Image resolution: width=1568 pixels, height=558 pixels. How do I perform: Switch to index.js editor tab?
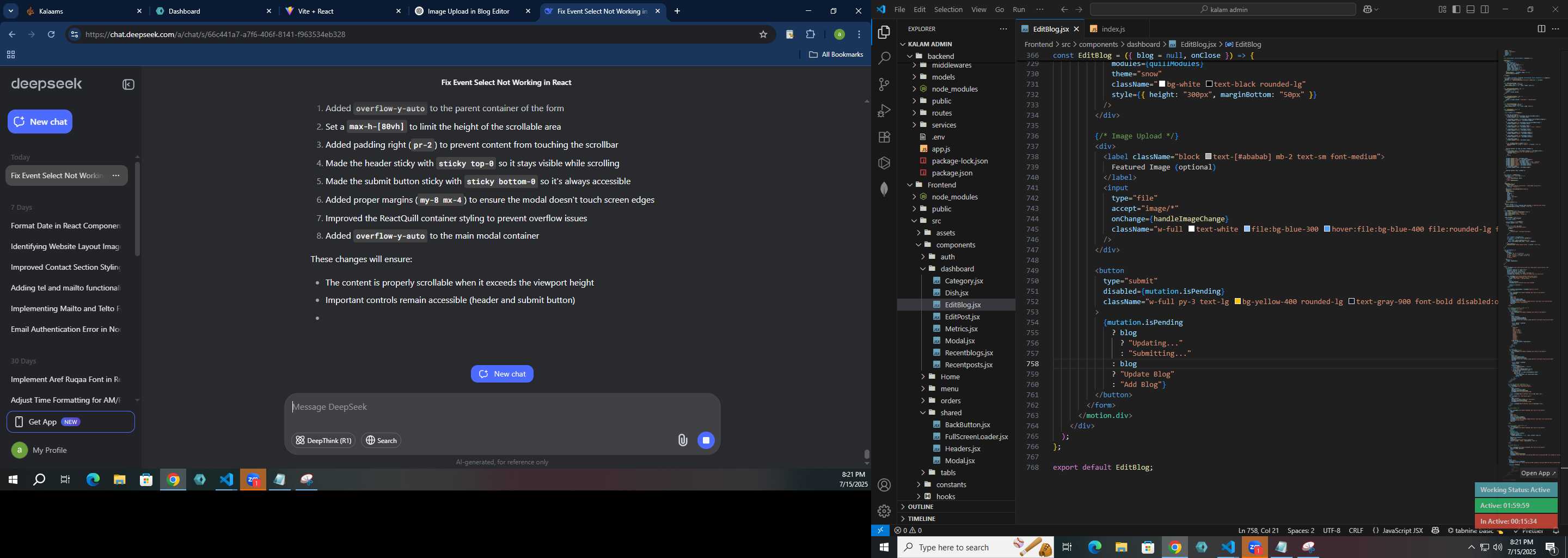click(x=1113, y=29)
